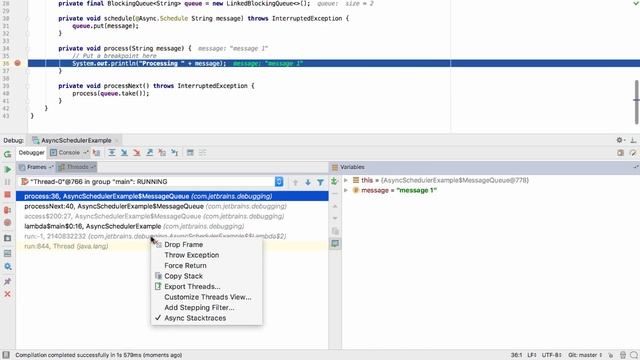
Task: Add new watch plus icon
Action: pos(334,181)
